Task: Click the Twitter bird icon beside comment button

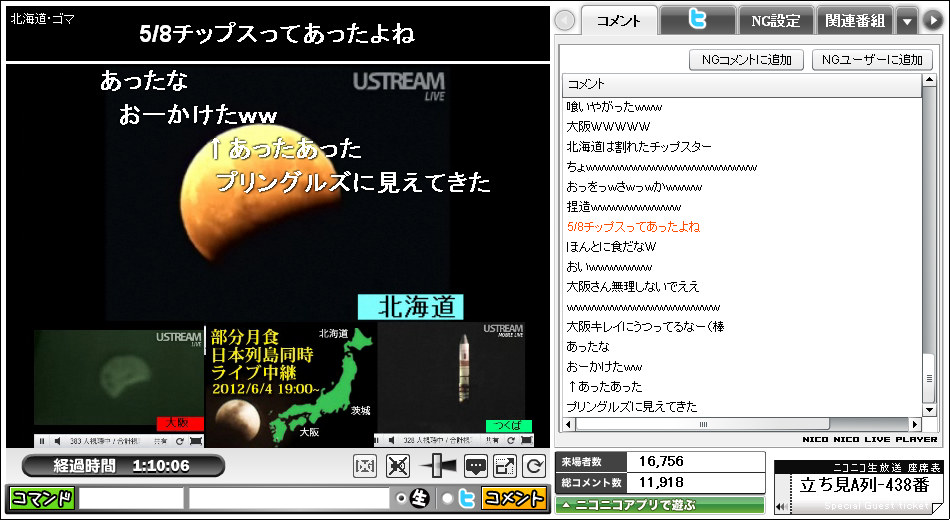Action: [467, 499]
